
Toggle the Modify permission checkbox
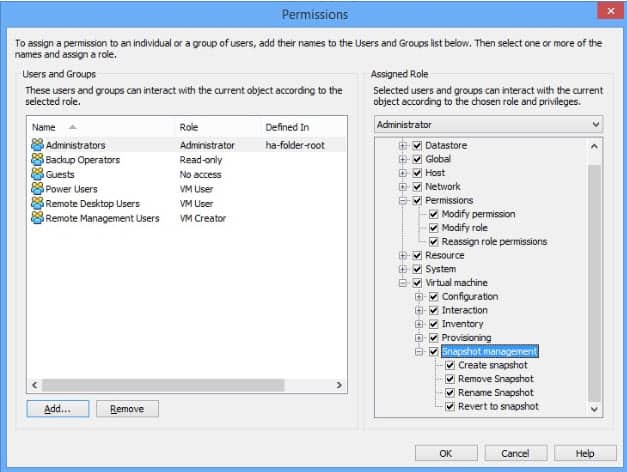coord(433,214)
